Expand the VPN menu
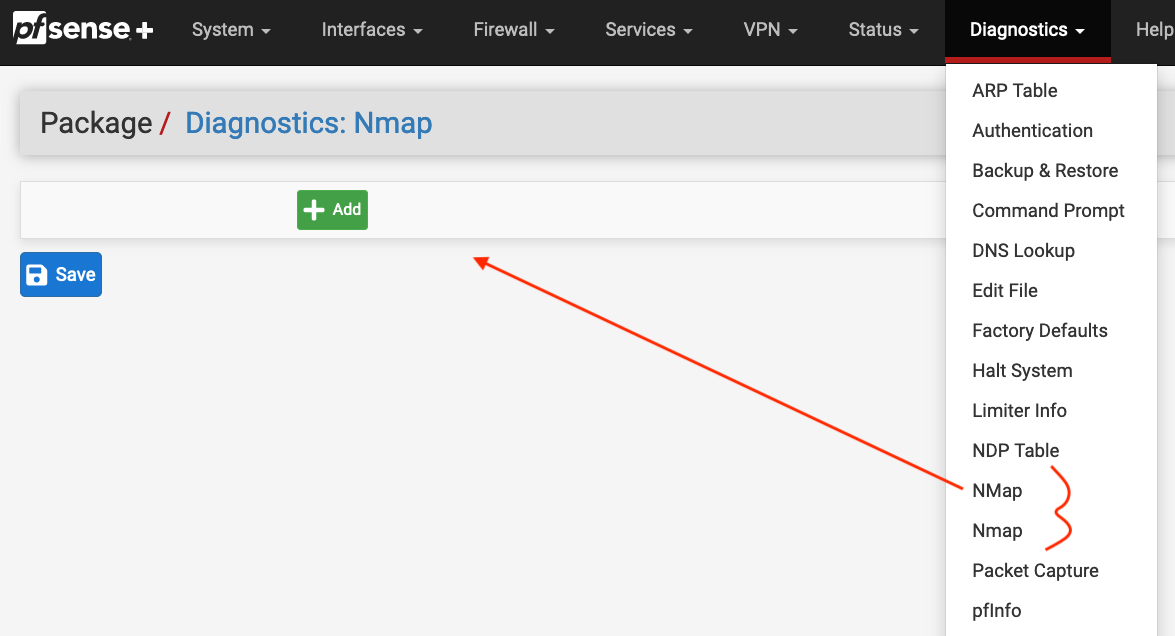This screenshot has height=636, width=1175. pyautogui.click(x=770, y=30)
